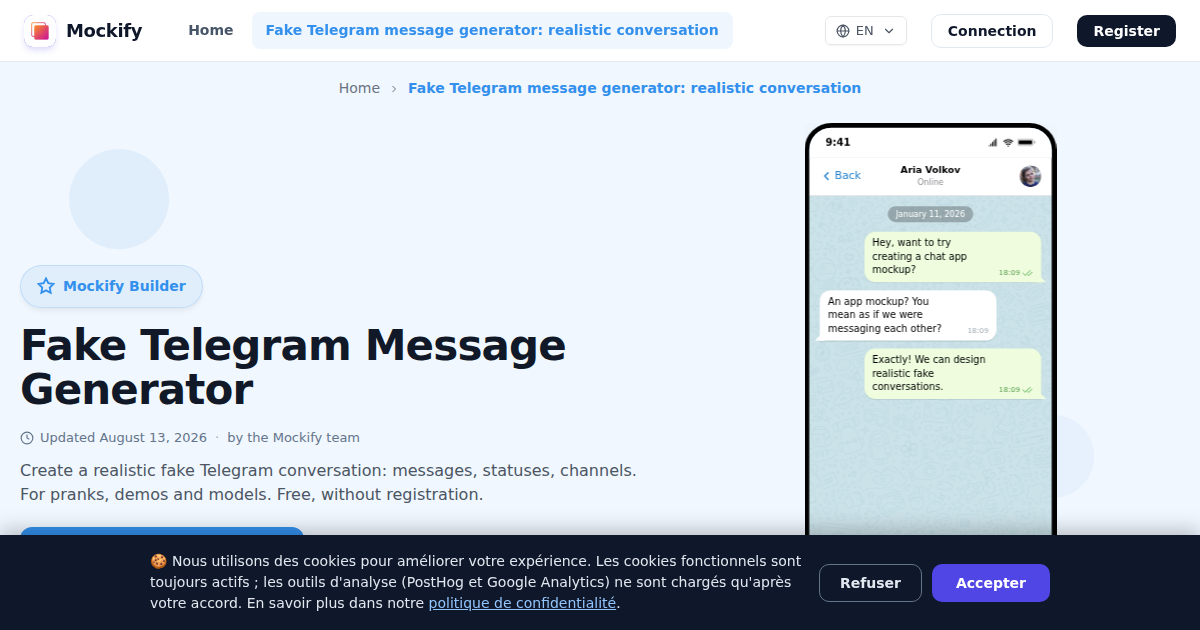The image size is (1200, 630).
Task: Click the Register button
Action: [1126, 31]
